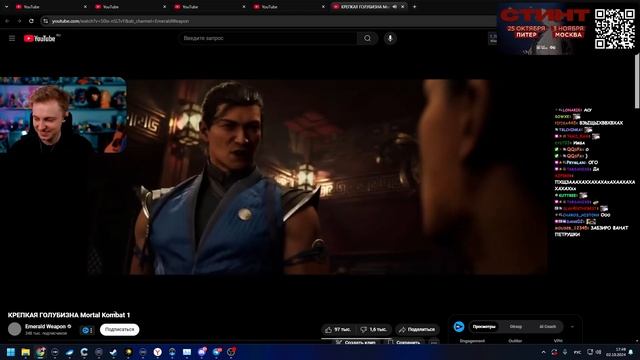Viewport: 640px width, 360px height.
Task: Open File Explorer from taskbar
Action: [26, 352]
